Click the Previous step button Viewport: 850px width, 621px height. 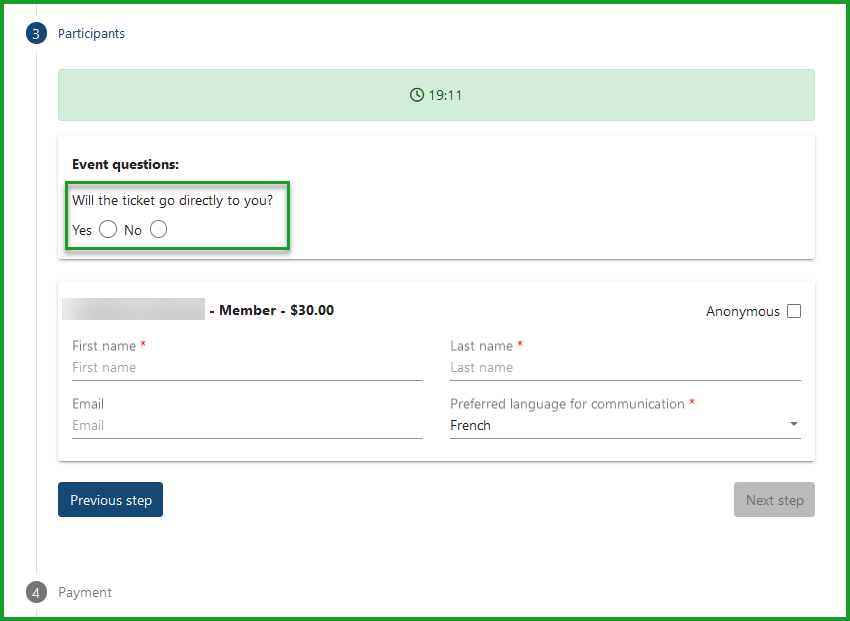click(x=110, y=499)
